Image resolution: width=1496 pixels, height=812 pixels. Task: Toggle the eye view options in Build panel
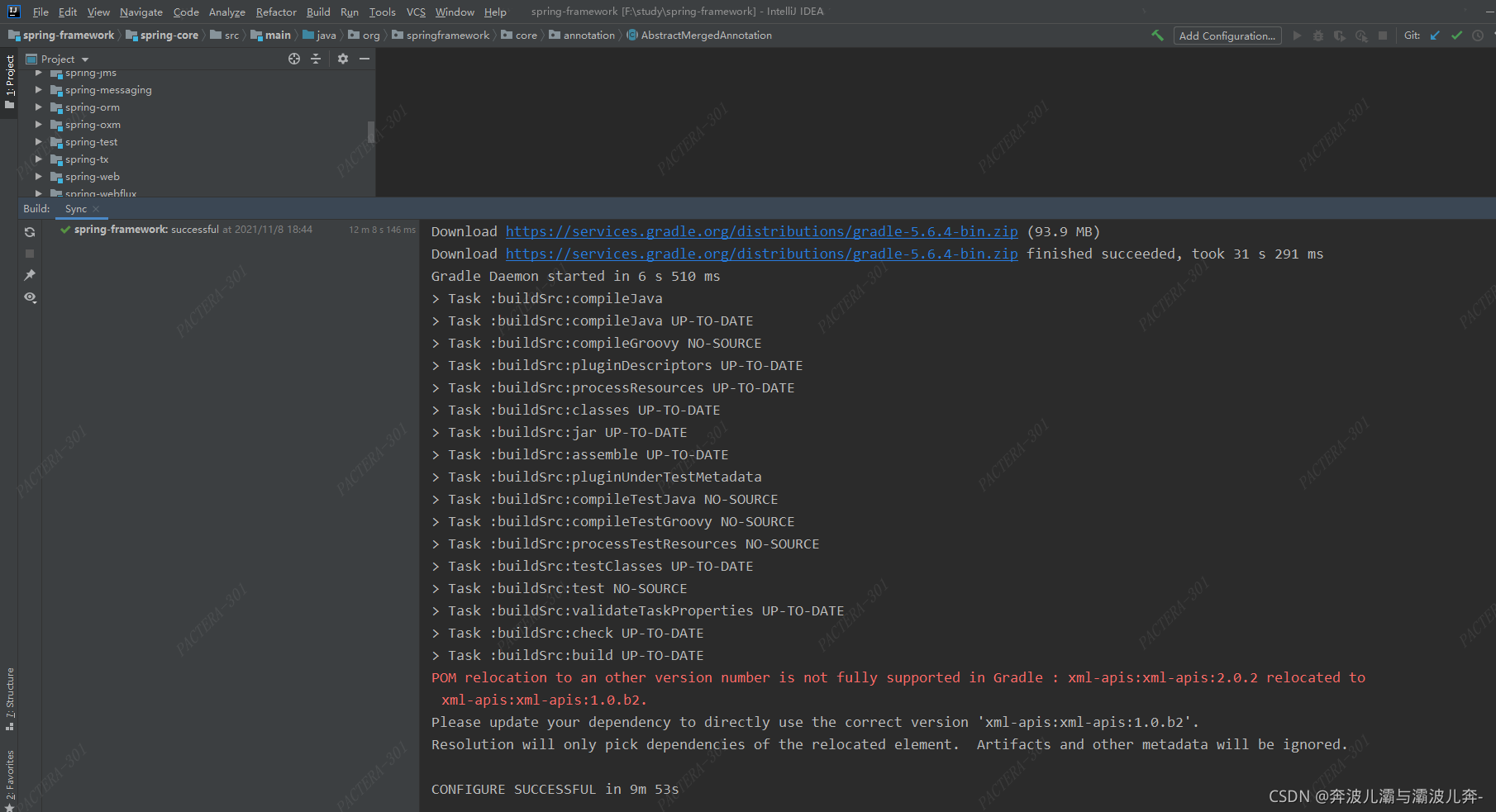30,297
